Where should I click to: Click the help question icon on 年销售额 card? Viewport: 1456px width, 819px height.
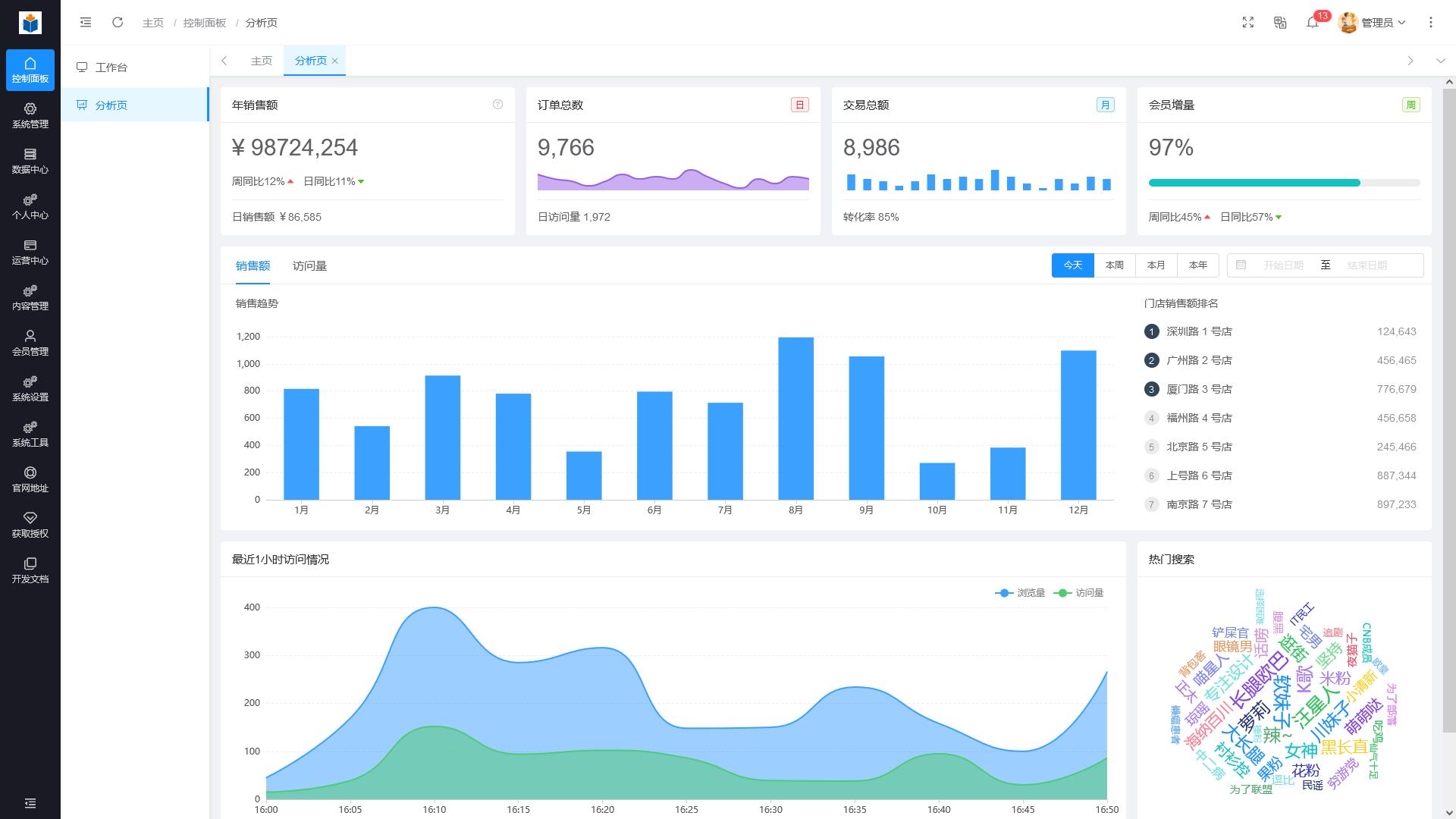[x=497, y=105]
